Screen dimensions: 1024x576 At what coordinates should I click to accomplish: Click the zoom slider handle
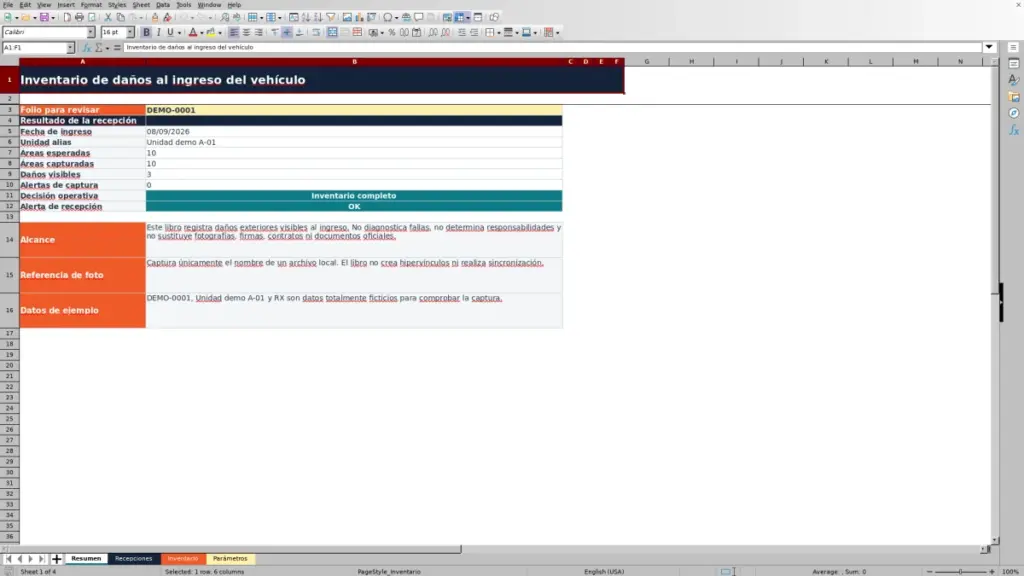coord(960,571)
